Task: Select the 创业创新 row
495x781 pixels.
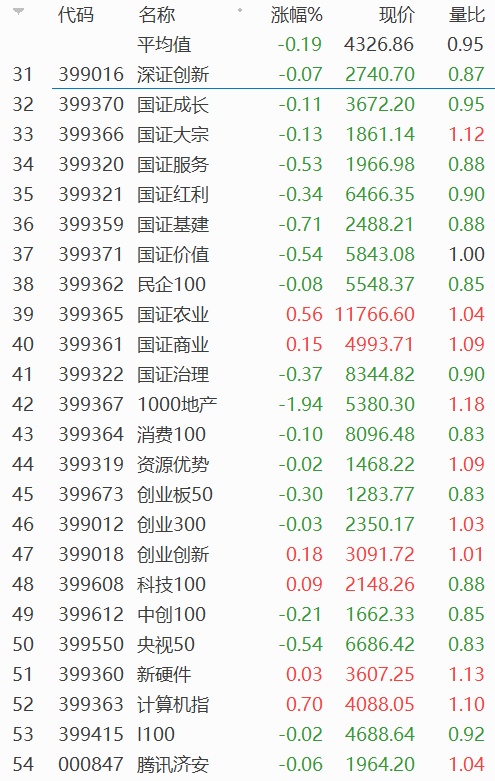Action: [x=248, y=554]
